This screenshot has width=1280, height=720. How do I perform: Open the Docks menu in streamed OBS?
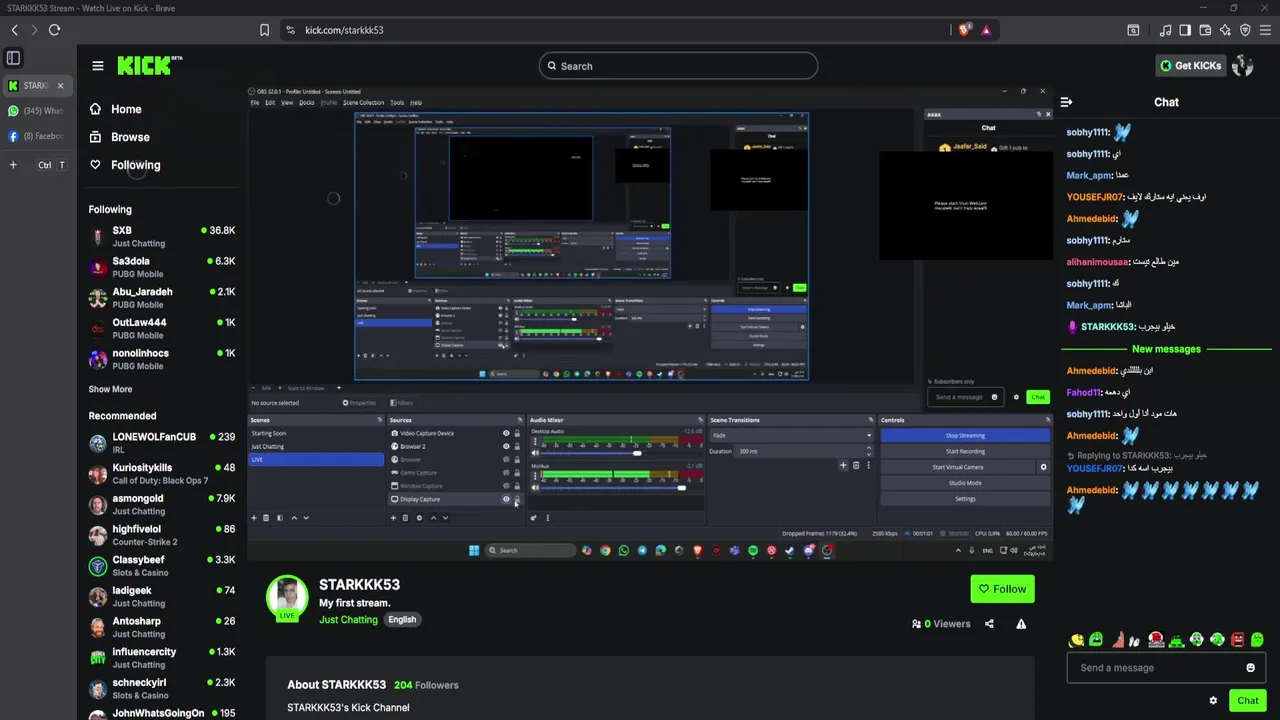tap(306, 102)
